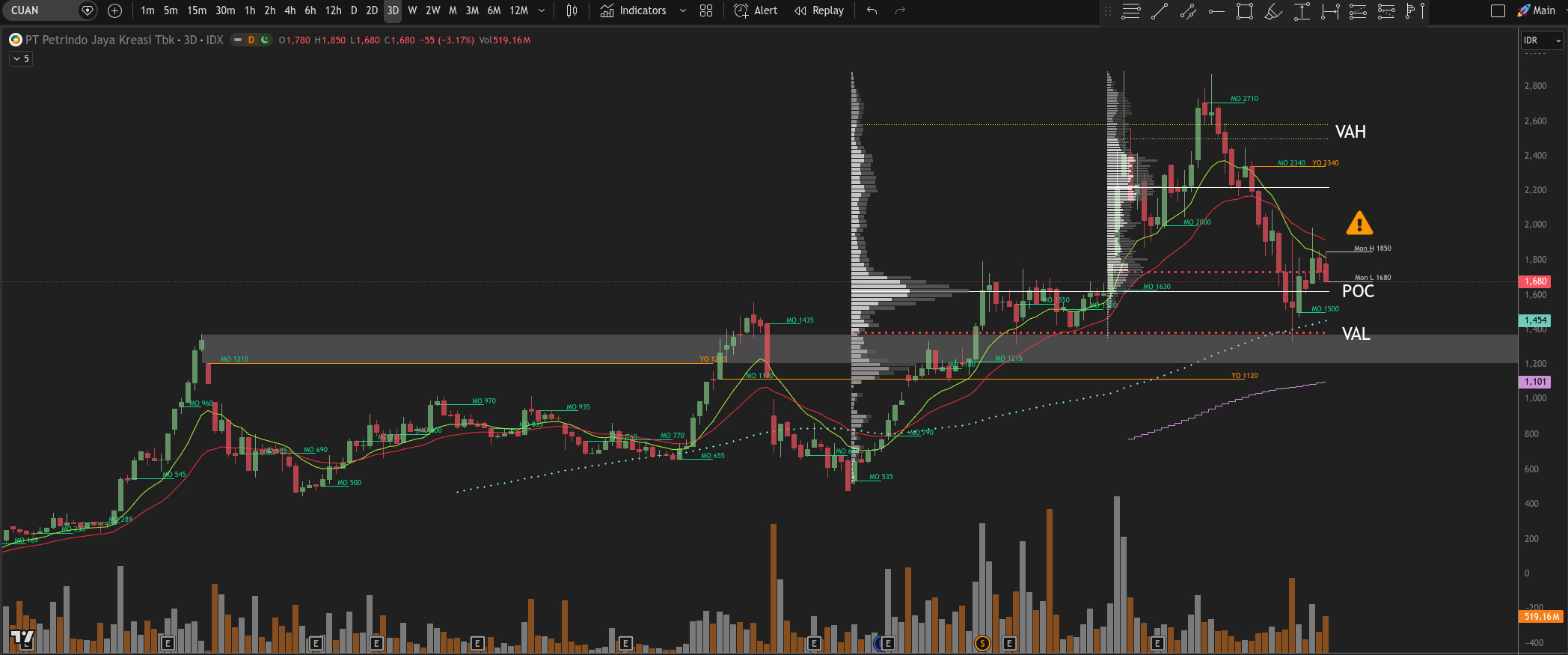Collapse the indicator legend showing 5
Image resolution: width=1568 pixels, height=655 pixels.
click(21, 58)
